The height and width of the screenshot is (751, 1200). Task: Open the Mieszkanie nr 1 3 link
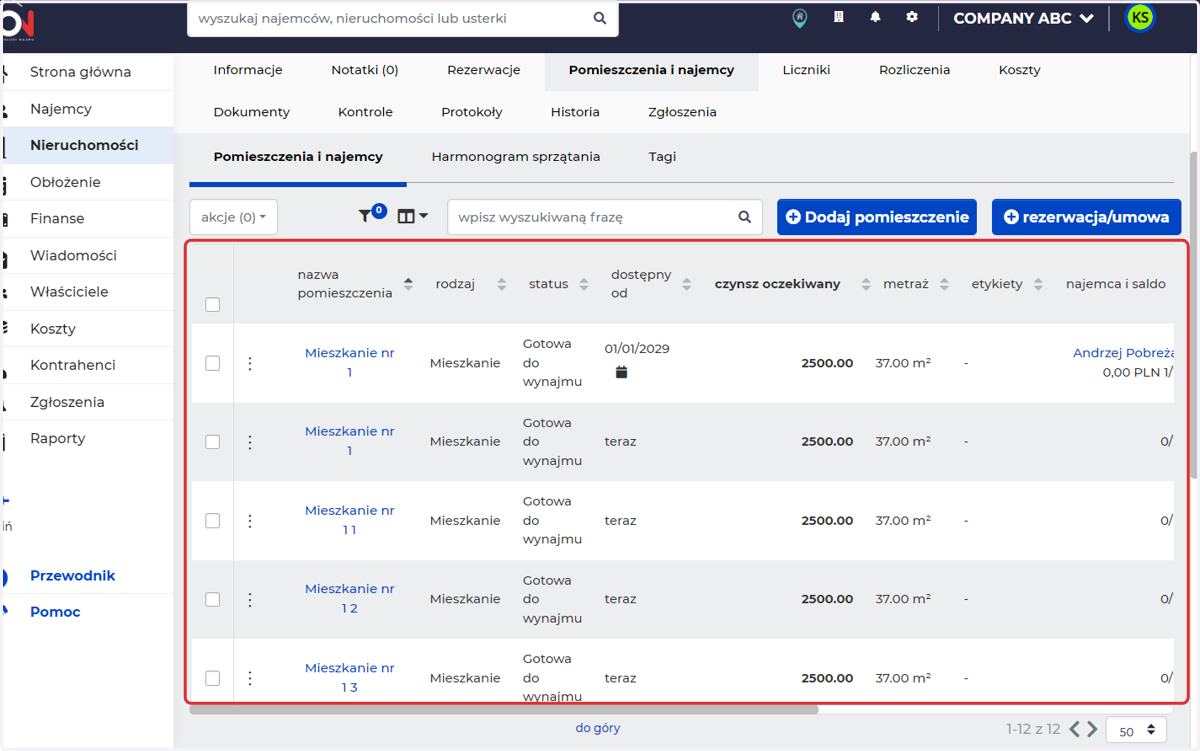(x=350, y=678)
